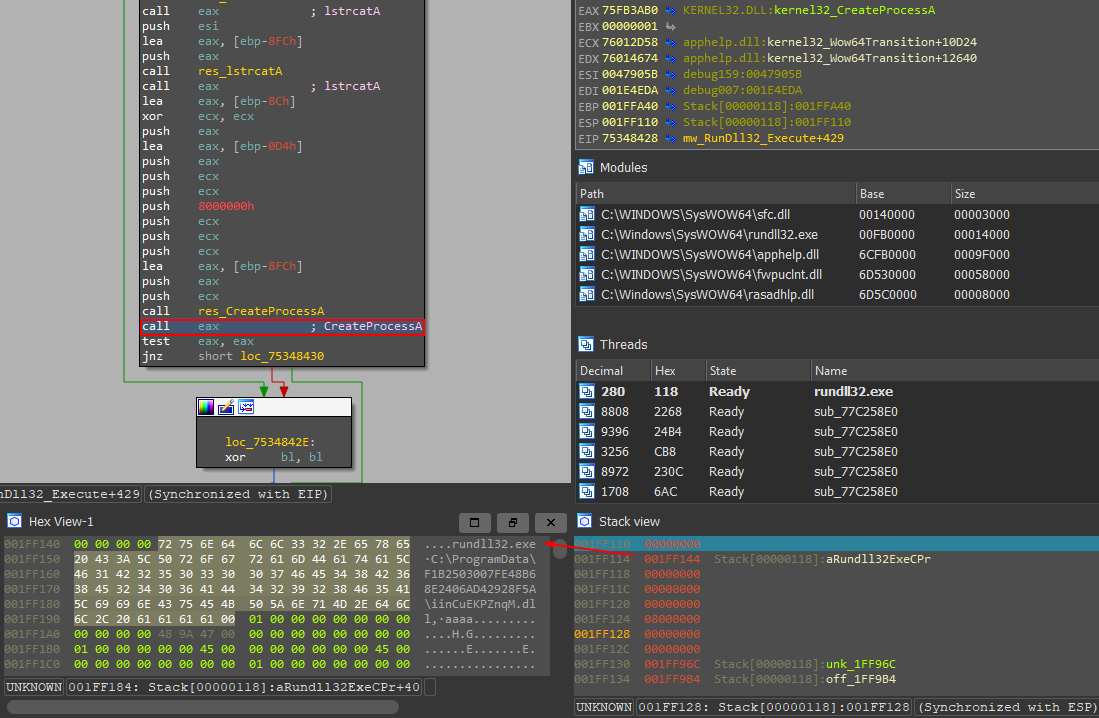Click the thread icon for thread 280
The image size is (1099, 718).
point(587,391)
